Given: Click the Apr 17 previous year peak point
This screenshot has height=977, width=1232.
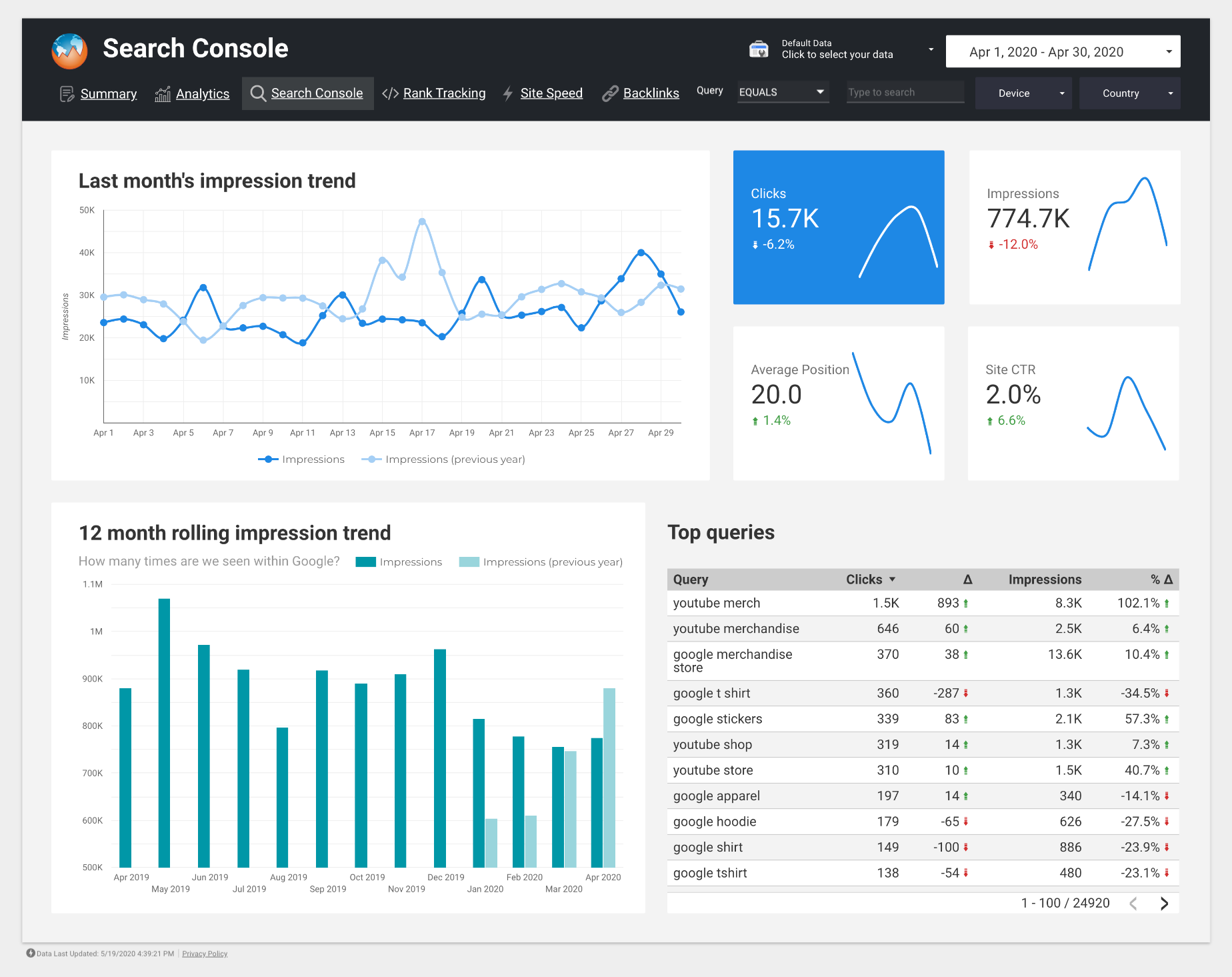Looking at the screenshot, I should [x=422, y=221].
